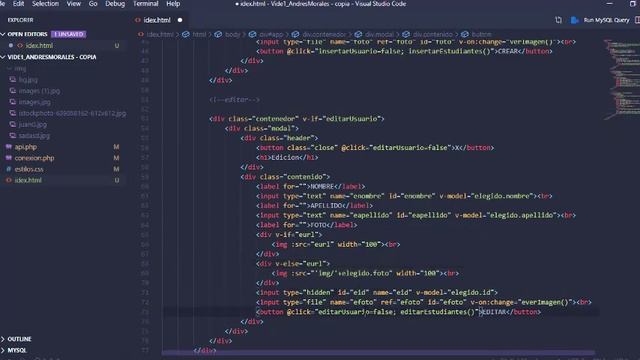Click html in the breadcrumb
The height and width of the screenshot is (360, 640).
click(x=199, y=34)
